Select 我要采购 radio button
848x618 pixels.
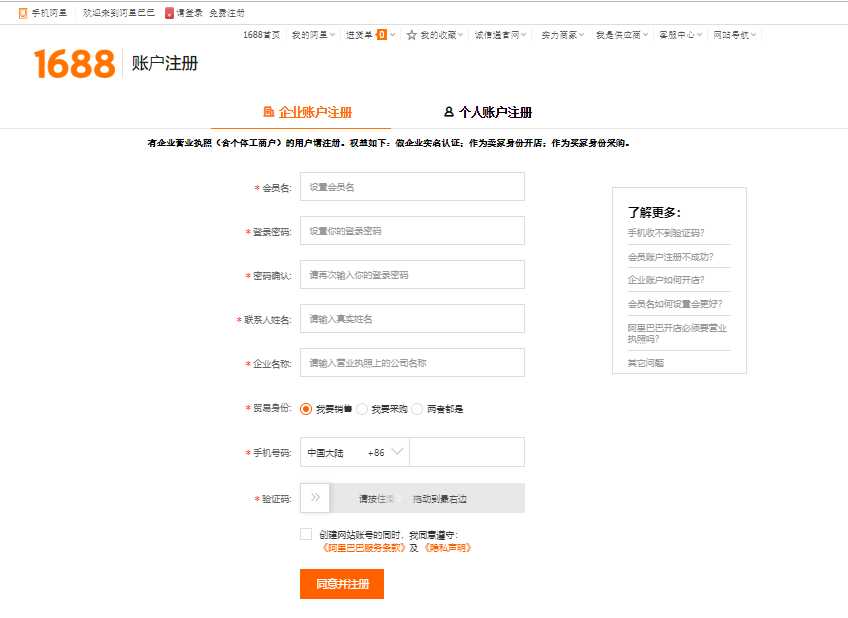point(362,409)
